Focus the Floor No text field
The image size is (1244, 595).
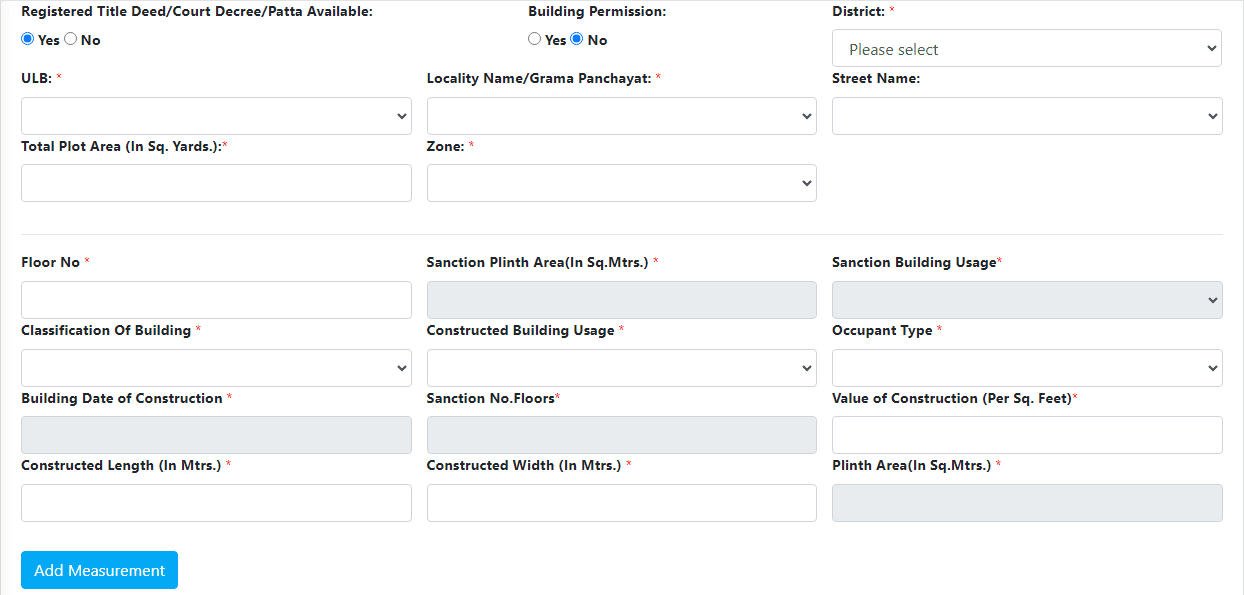tap(216, 300)
